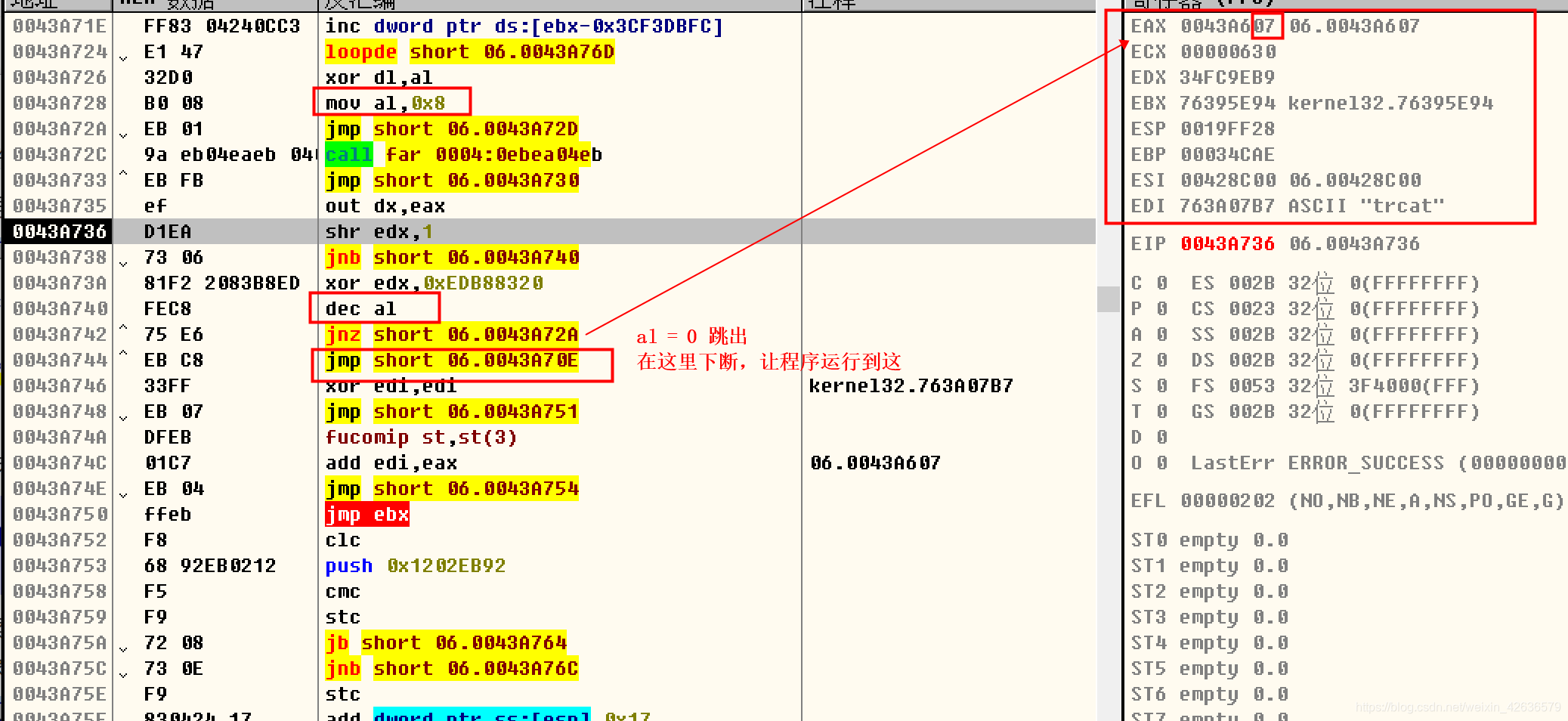
Task: Toggle the S flag value
Action: click(x=1162, y=386)
